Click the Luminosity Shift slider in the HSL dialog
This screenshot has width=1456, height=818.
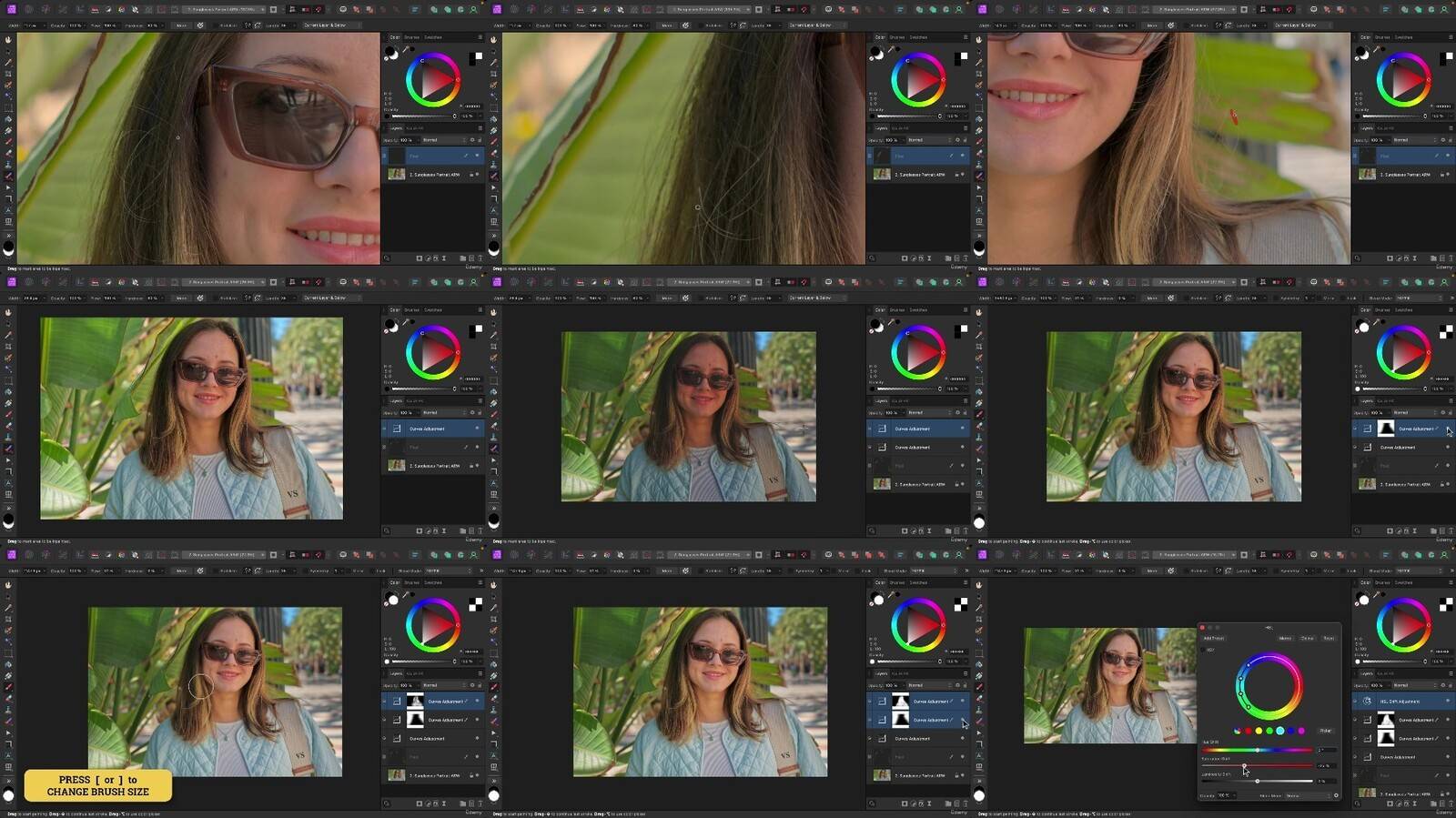click(x=1257, y=781)
